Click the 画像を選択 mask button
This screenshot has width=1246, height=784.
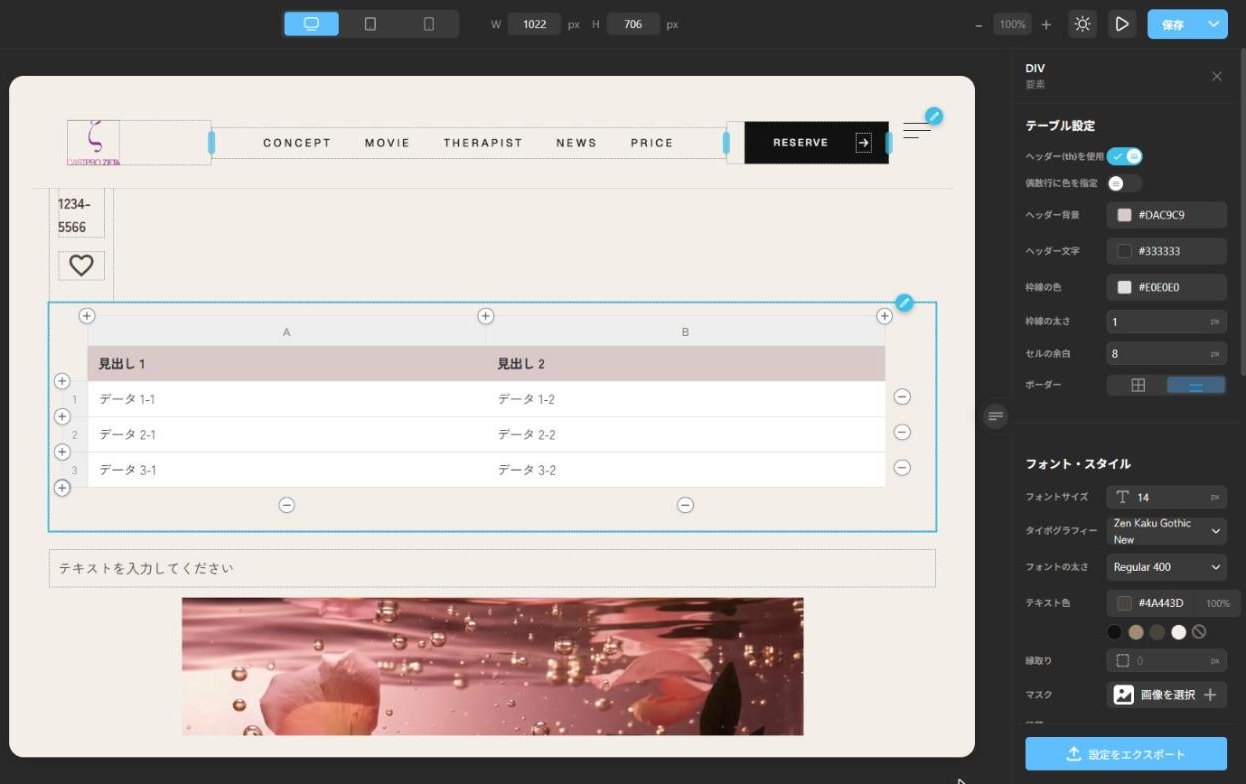[x=1166, y=694]
